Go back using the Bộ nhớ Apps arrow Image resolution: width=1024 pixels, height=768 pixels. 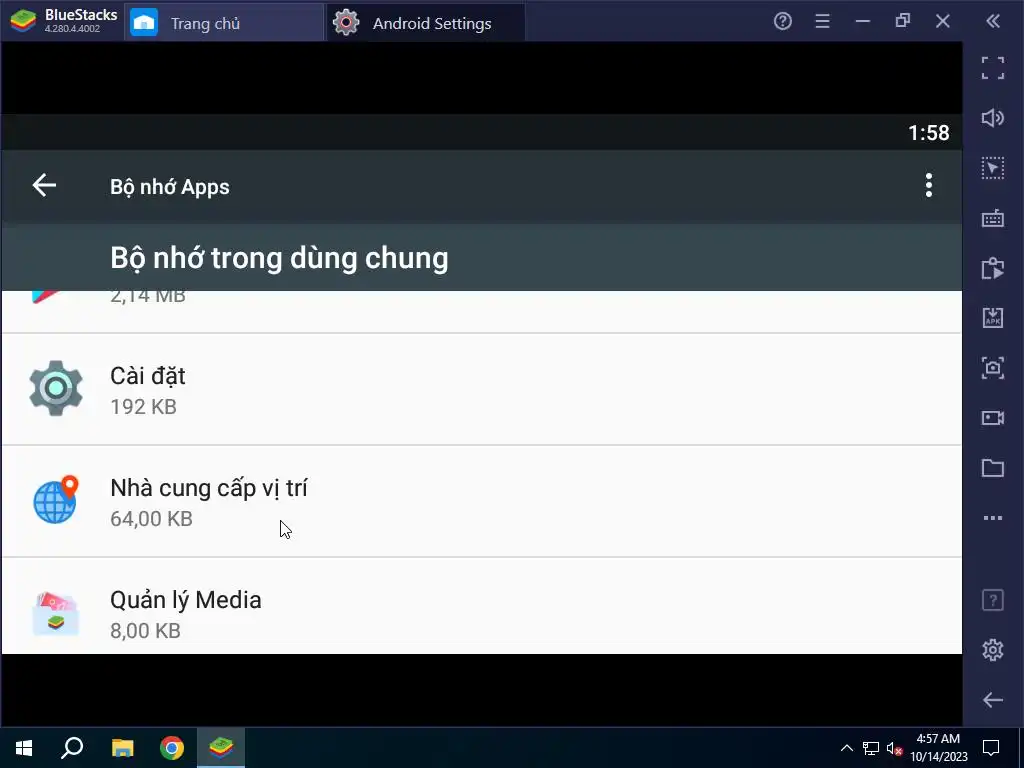pyautogui.click(x=44, y=185)
